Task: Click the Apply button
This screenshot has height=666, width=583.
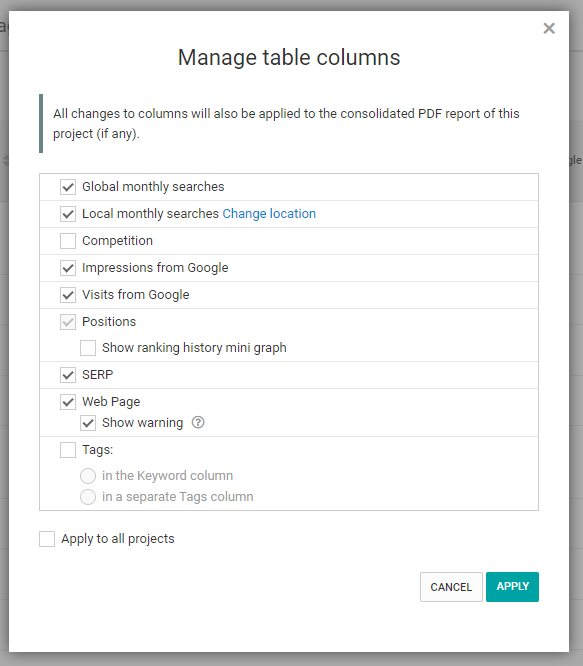Action: pos(513,587)
